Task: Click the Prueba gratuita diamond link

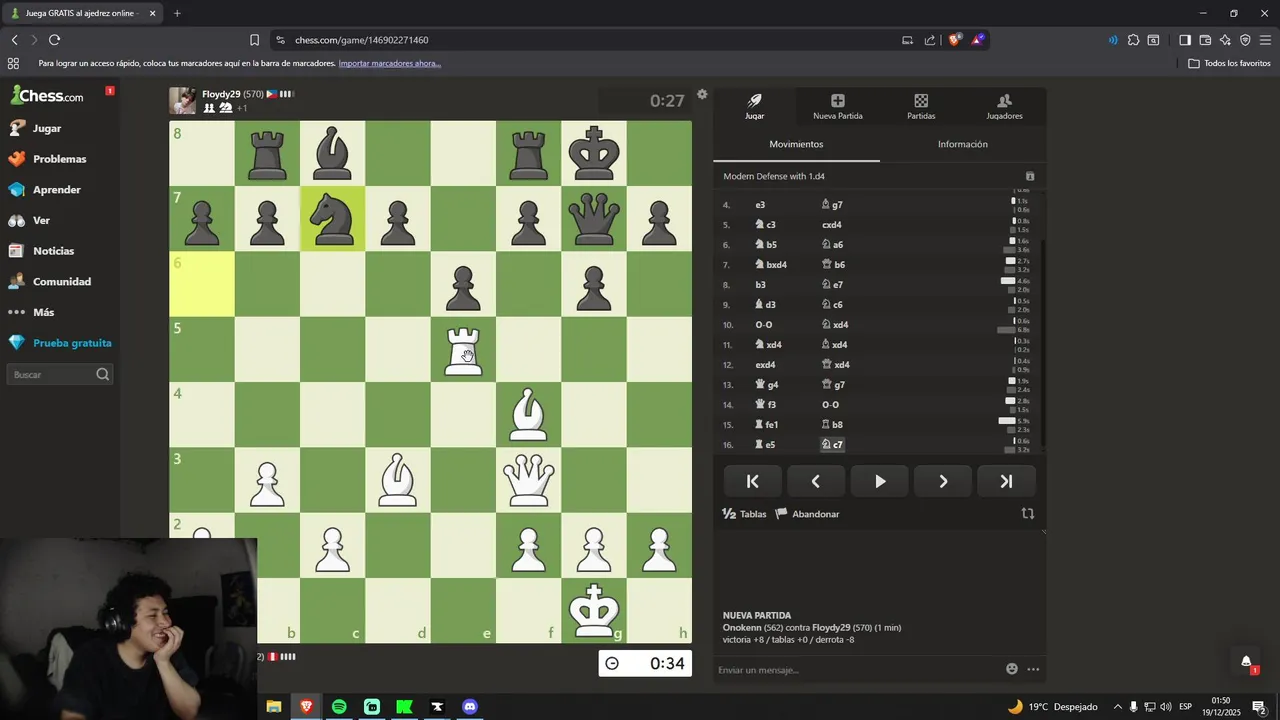Action: pyautogui.click(x=59, y=343)
